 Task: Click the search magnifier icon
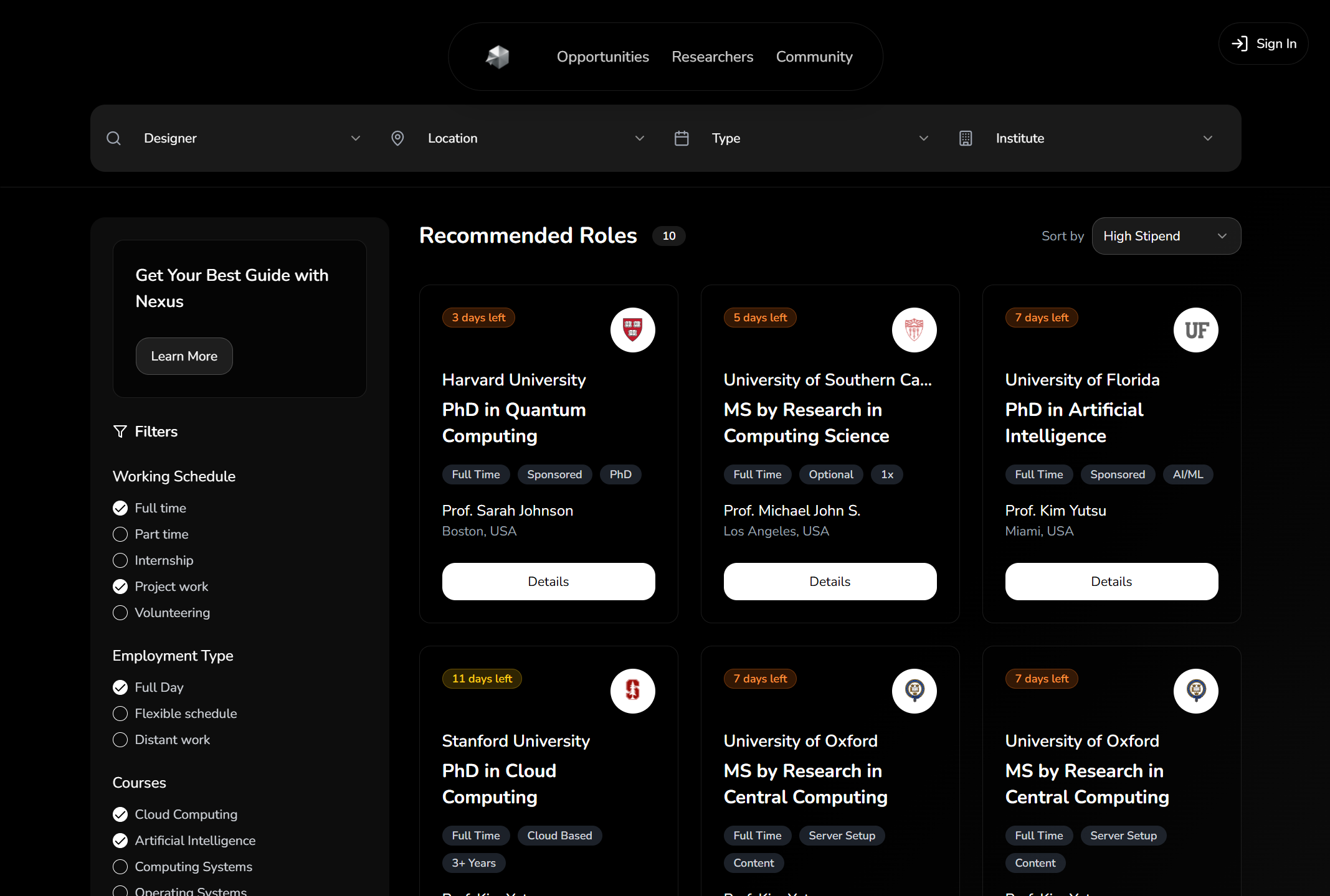[x=114, y=138]
